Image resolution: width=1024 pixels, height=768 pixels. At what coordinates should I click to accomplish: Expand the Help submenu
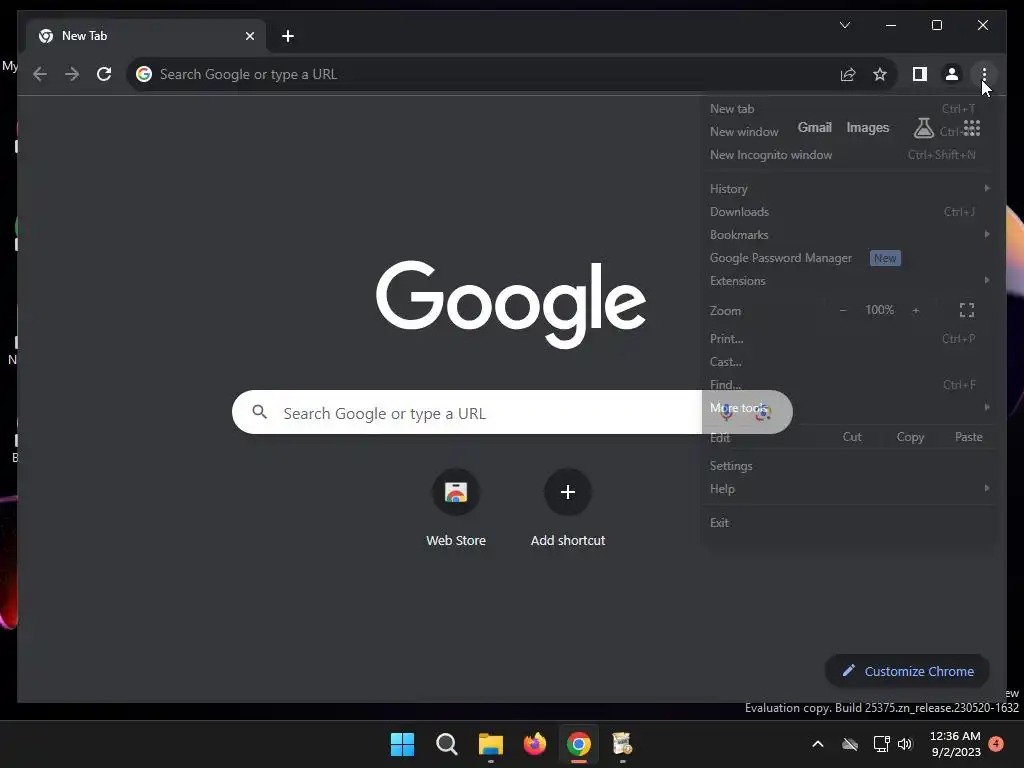click(x=848, y=488)
